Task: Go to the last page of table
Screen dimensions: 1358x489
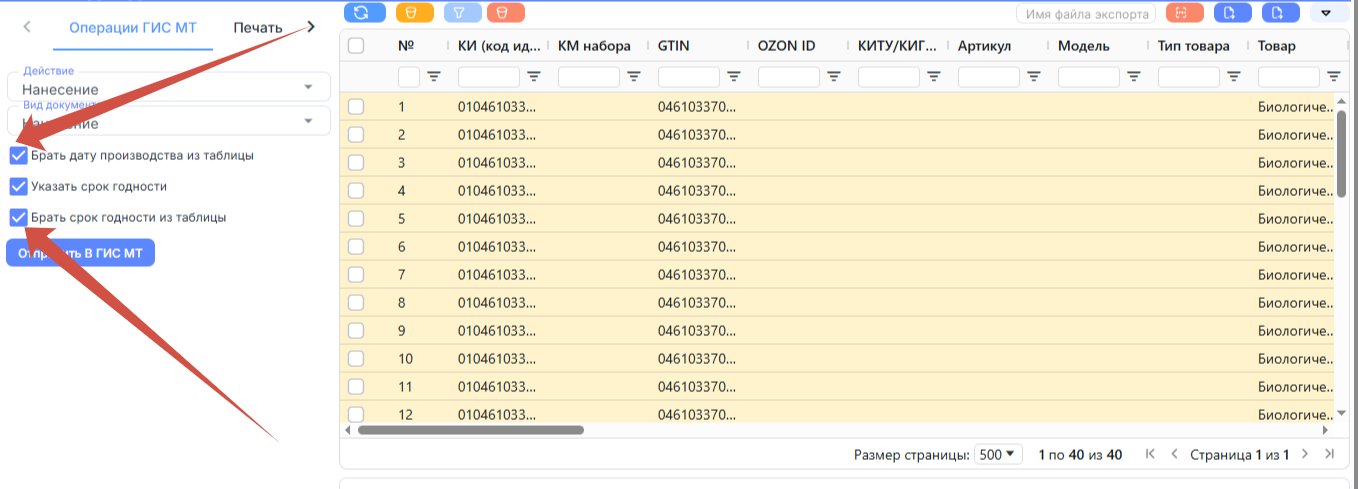Action: click(x=1329, y=454)
